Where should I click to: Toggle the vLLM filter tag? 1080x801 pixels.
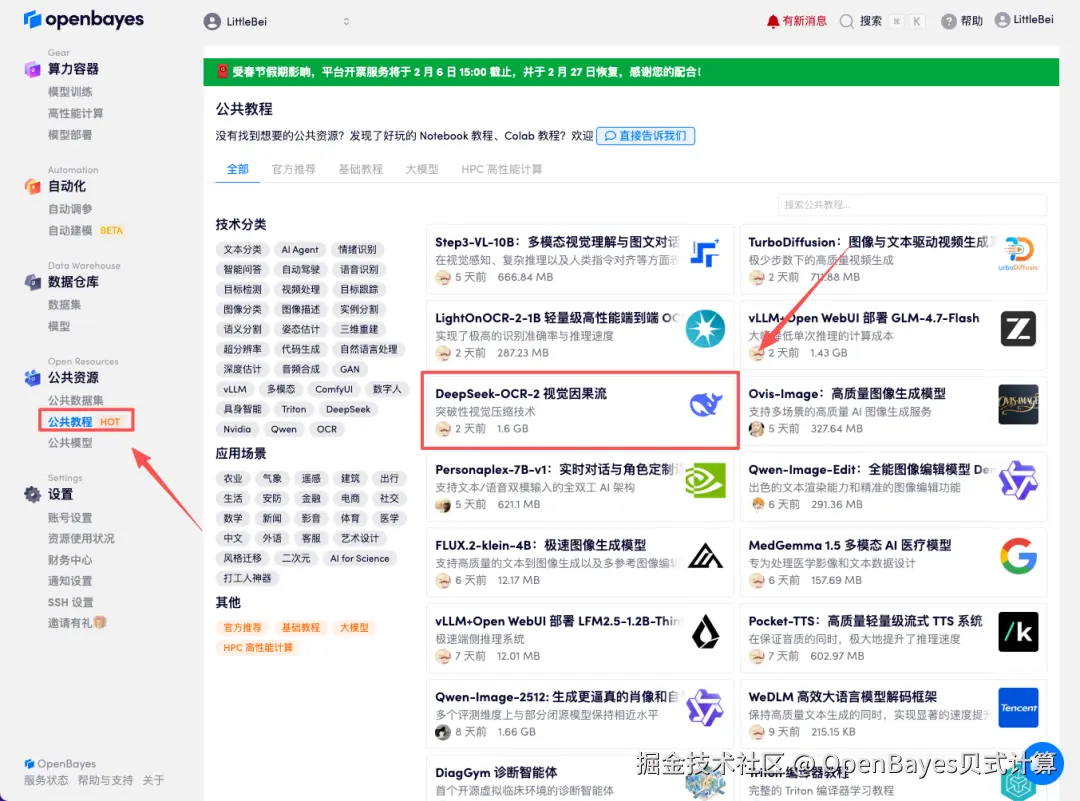pyautogui.click(x=235, y=389)
